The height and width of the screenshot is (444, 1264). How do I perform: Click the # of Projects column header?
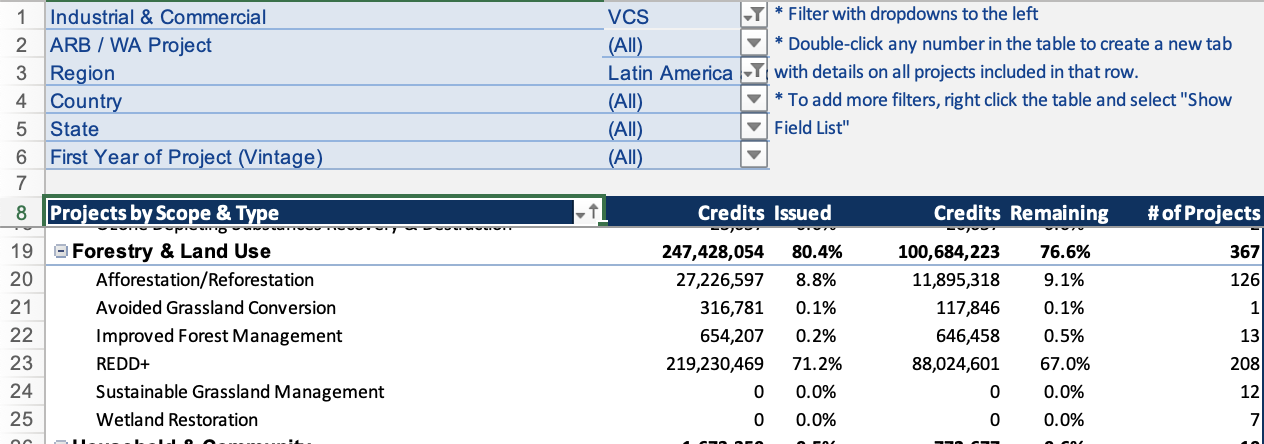(x=1204, y=213)
